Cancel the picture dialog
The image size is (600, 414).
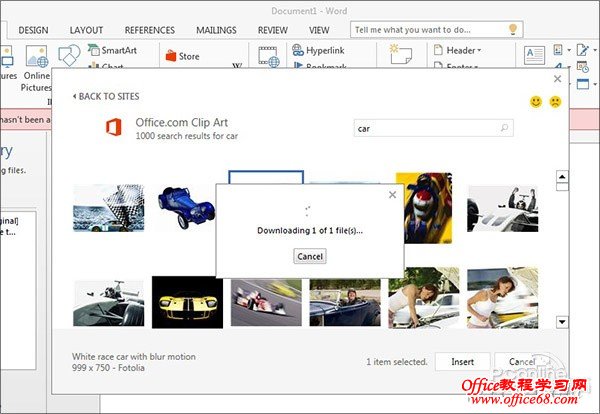(522, 362)
